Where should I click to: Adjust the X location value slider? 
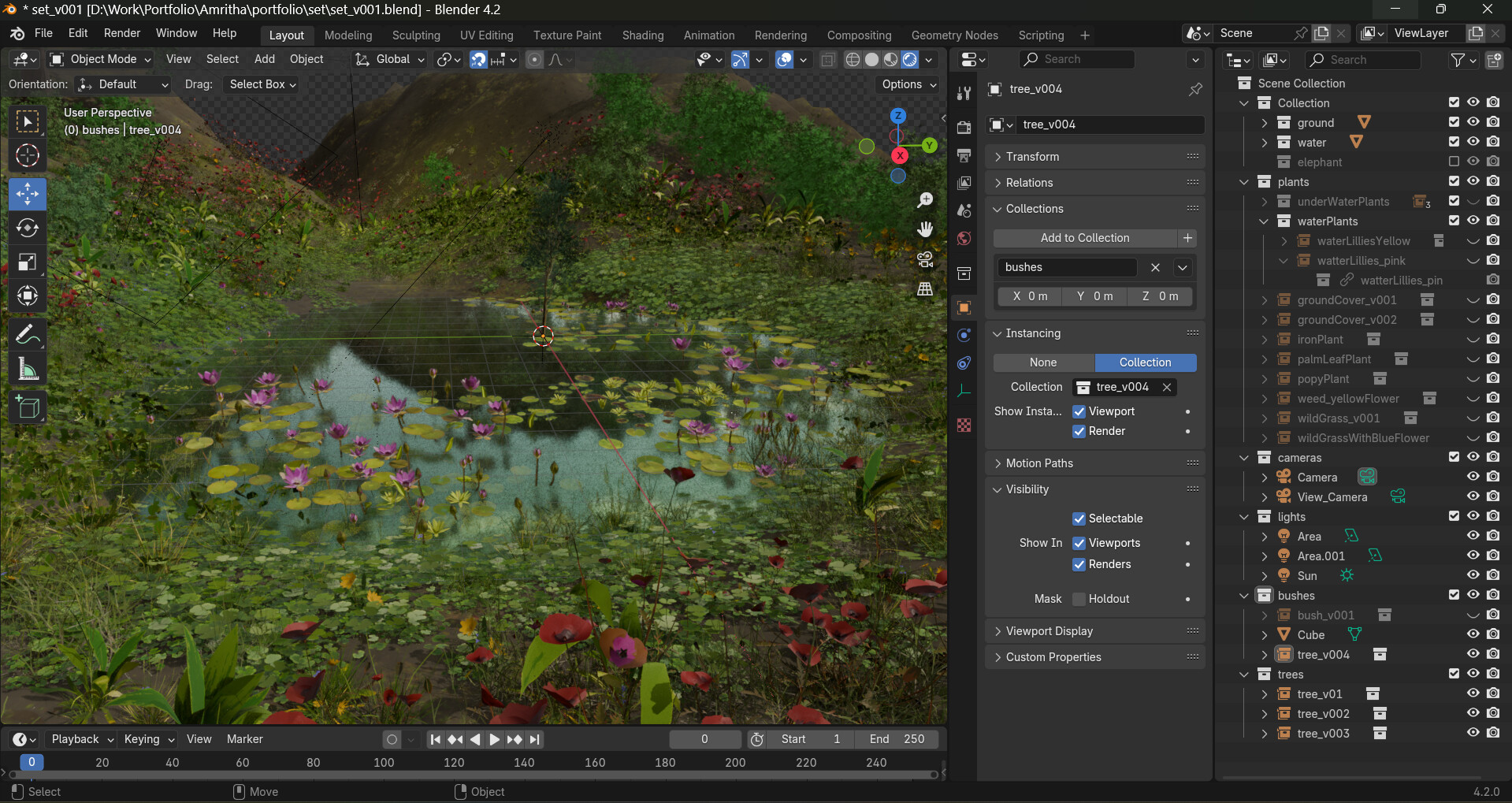pyautogui.click(x=1029, y=296)
